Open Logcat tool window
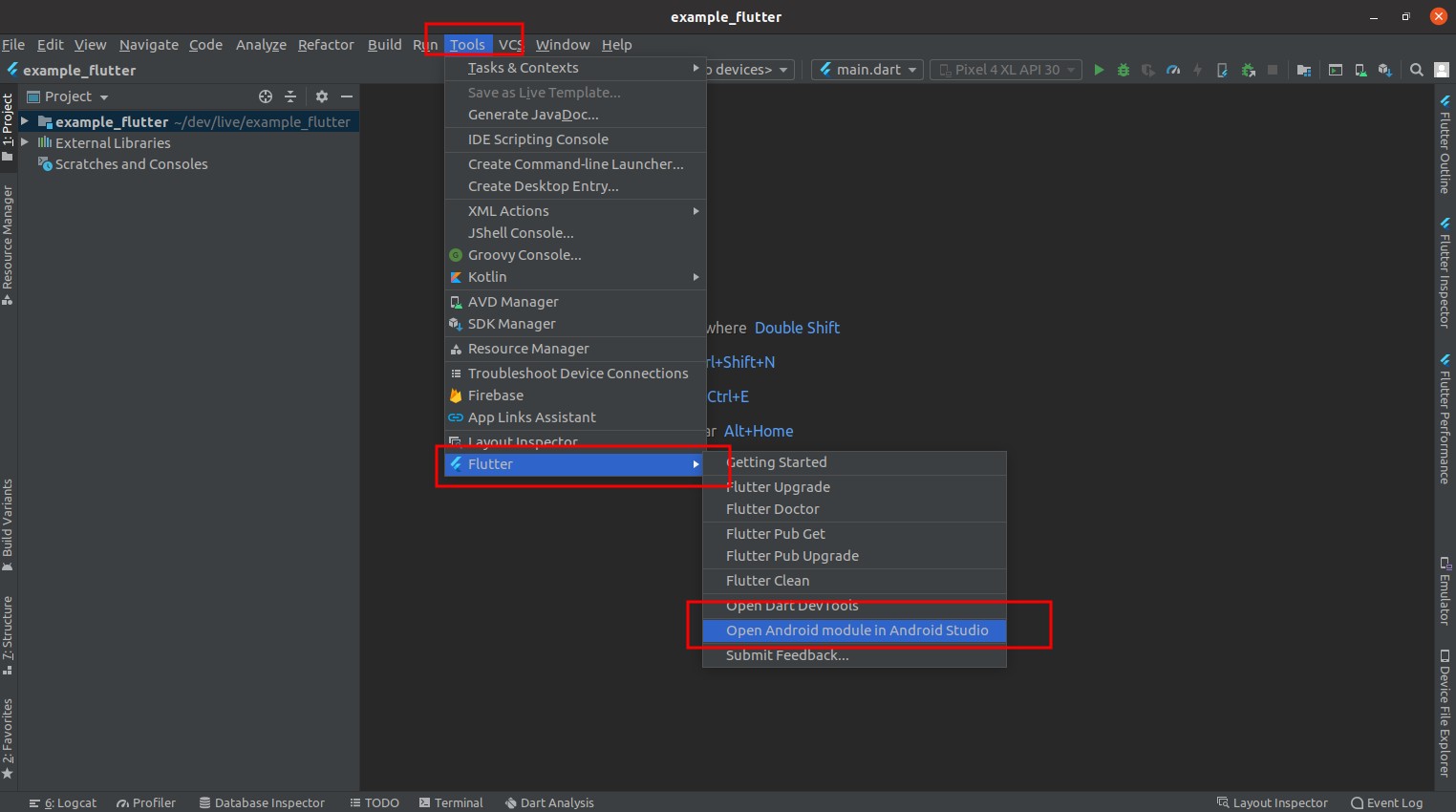1456x812 pixels. pos(63,802)
